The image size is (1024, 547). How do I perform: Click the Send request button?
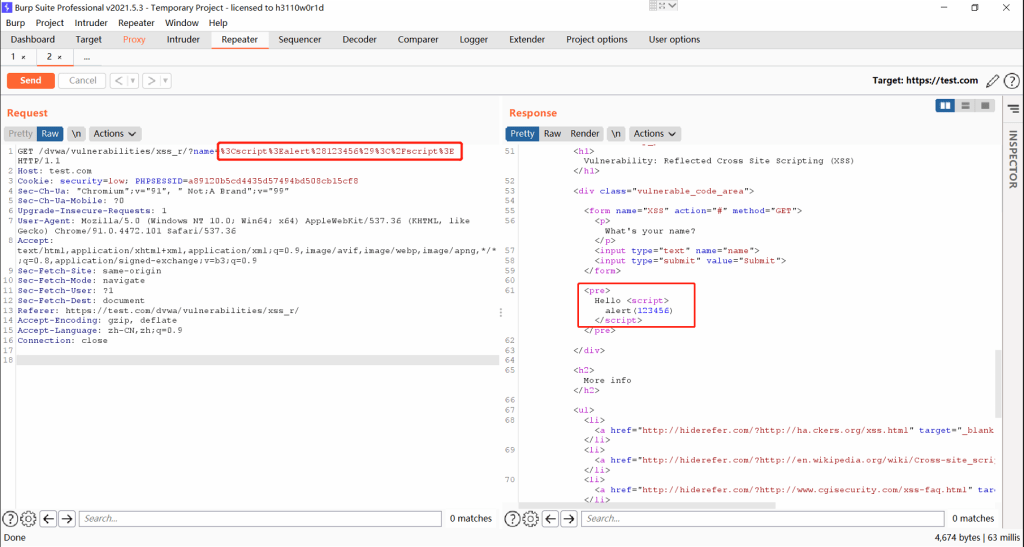click(x=31, y=81)
